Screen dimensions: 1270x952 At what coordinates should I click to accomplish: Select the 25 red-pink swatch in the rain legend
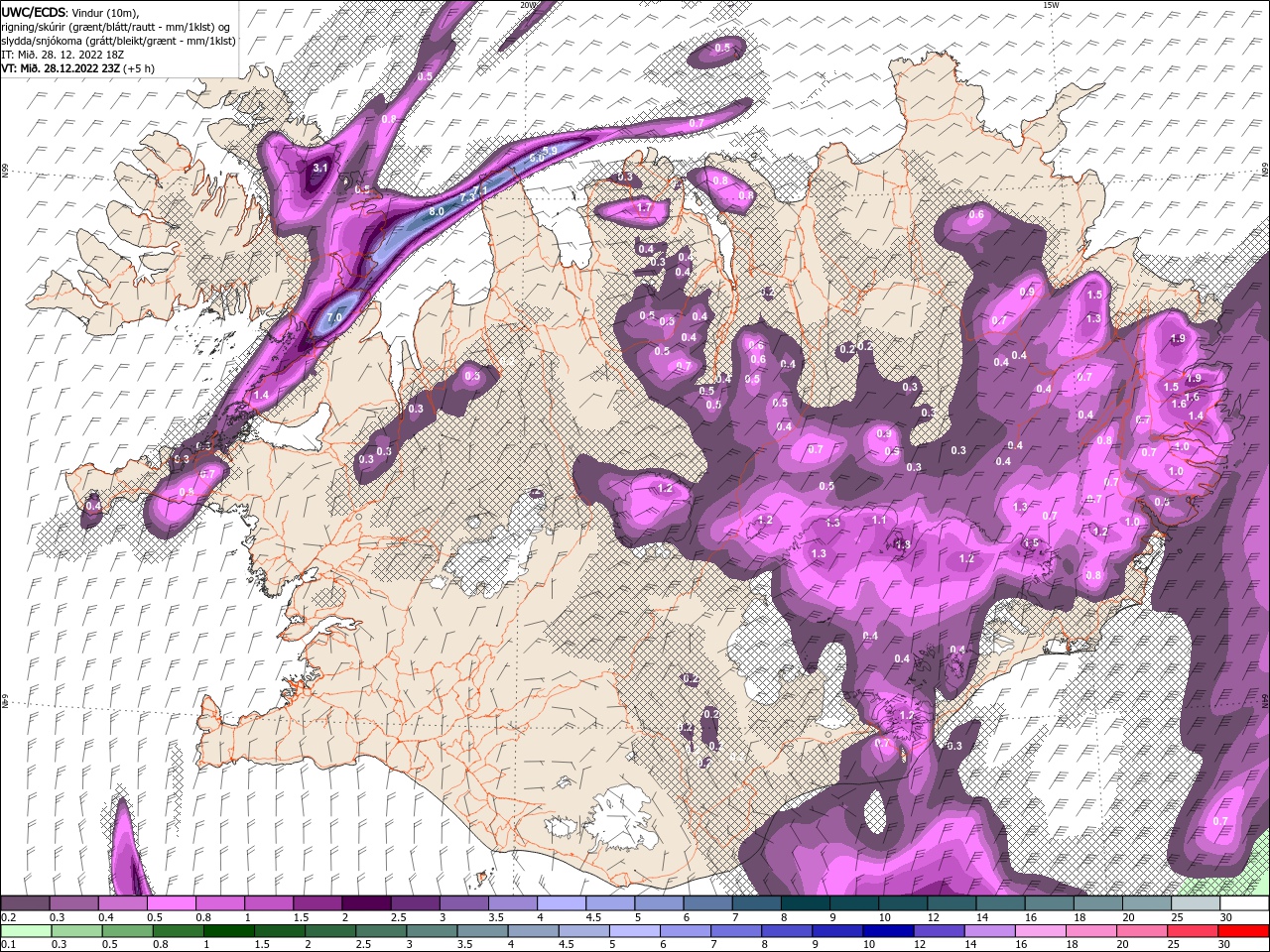pos(1193,930)
